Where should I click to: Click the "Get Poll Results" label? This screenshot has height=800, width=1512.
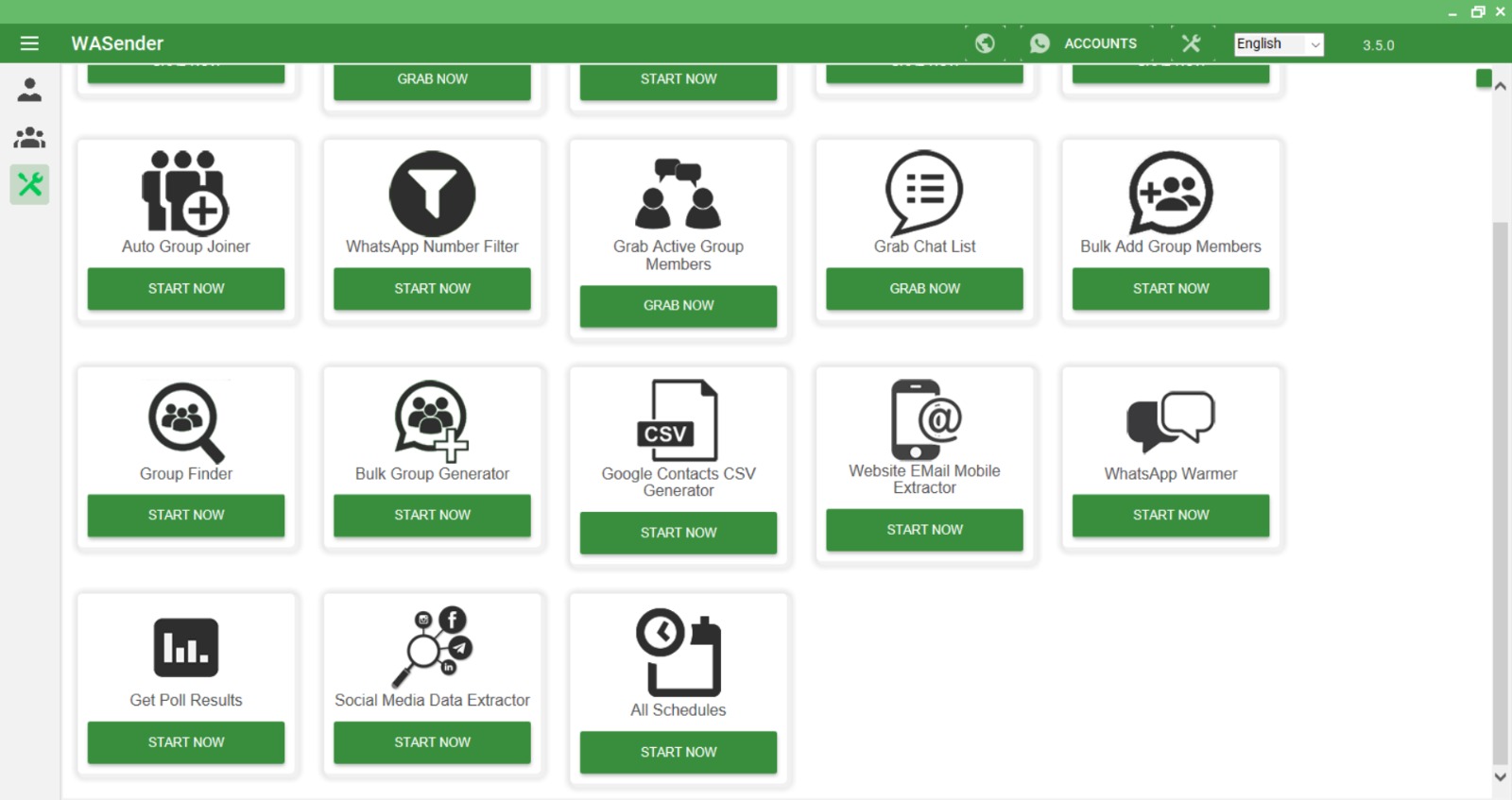(x=186, y=700)
